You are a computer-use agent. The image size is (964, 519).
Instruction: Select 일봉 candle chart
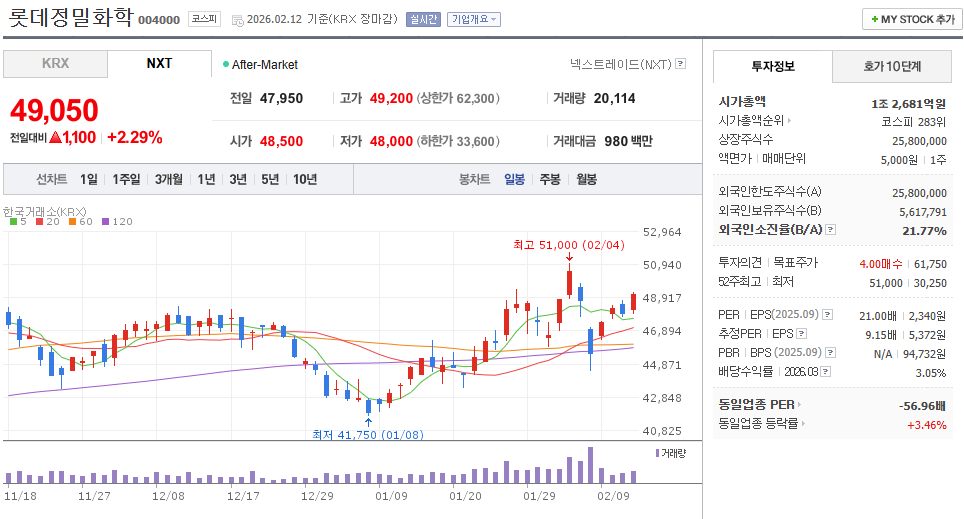click(x=515, y=180)
